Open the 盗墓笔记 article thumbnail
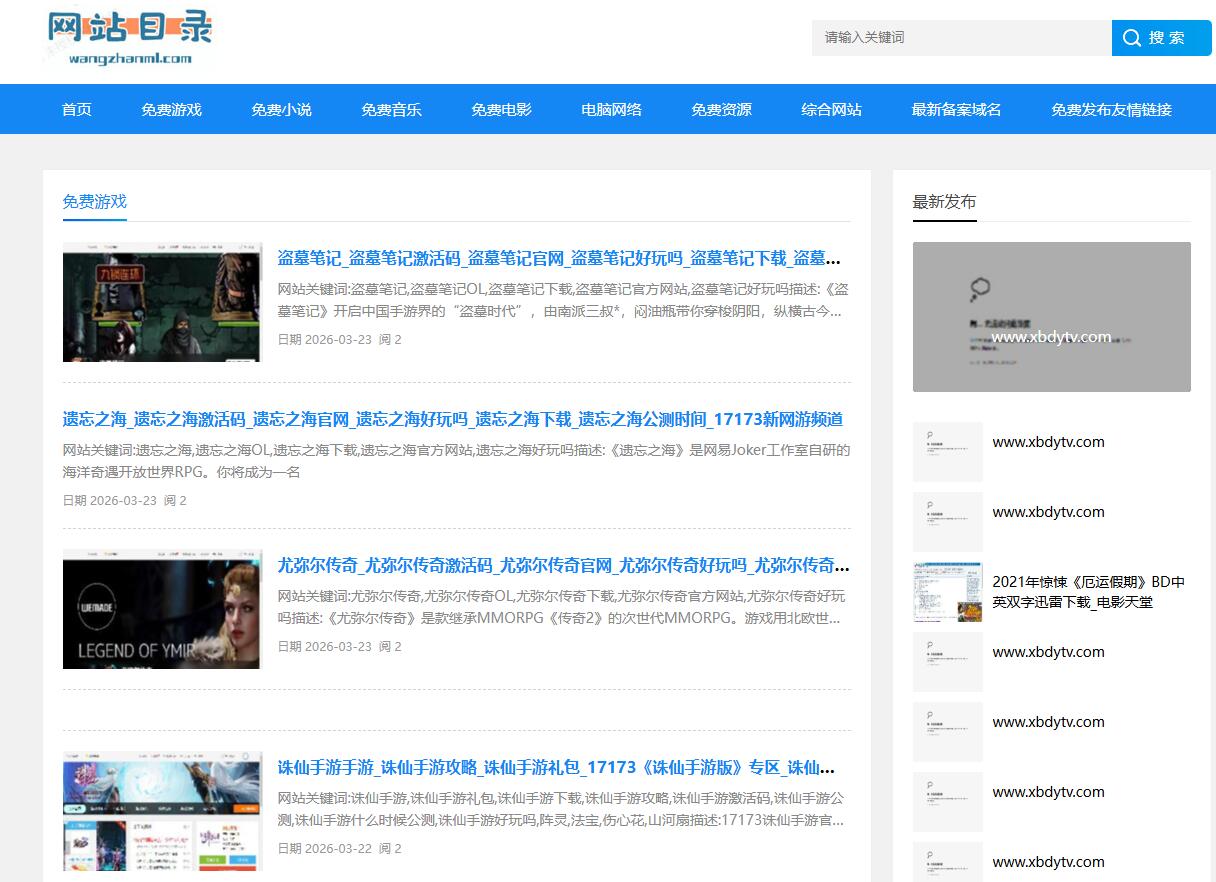 [161, 302]
